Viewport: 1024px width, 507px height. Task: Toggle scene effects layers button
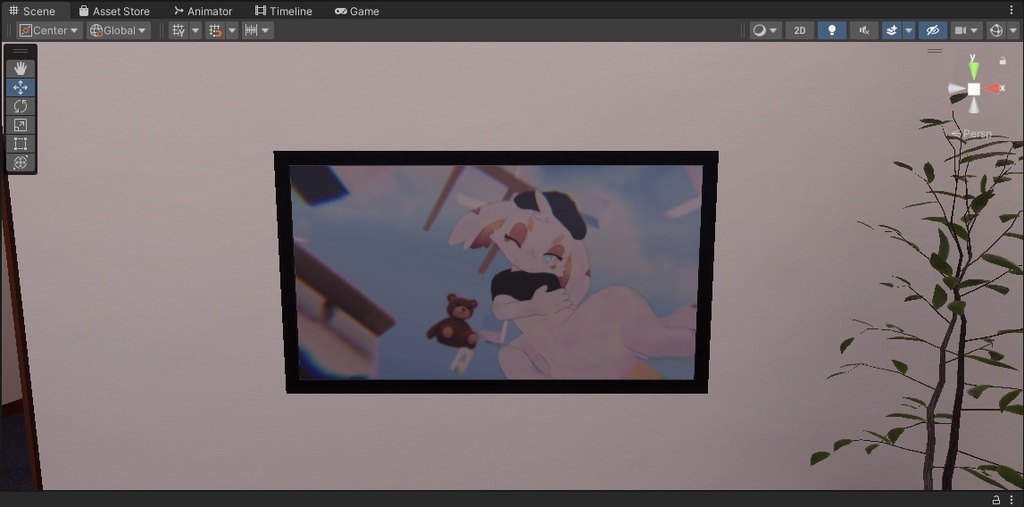click(x=891, y=30)
